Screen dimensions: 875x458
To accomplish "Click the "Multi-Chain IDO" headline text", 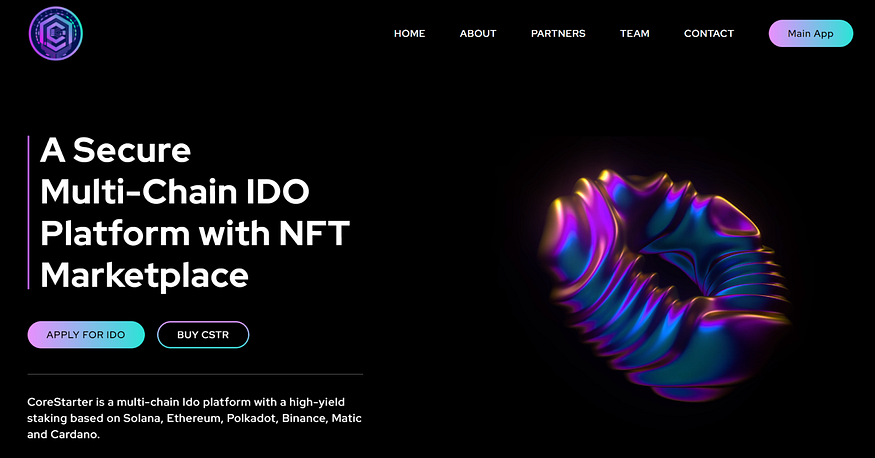I will click(x=175, y=191).
